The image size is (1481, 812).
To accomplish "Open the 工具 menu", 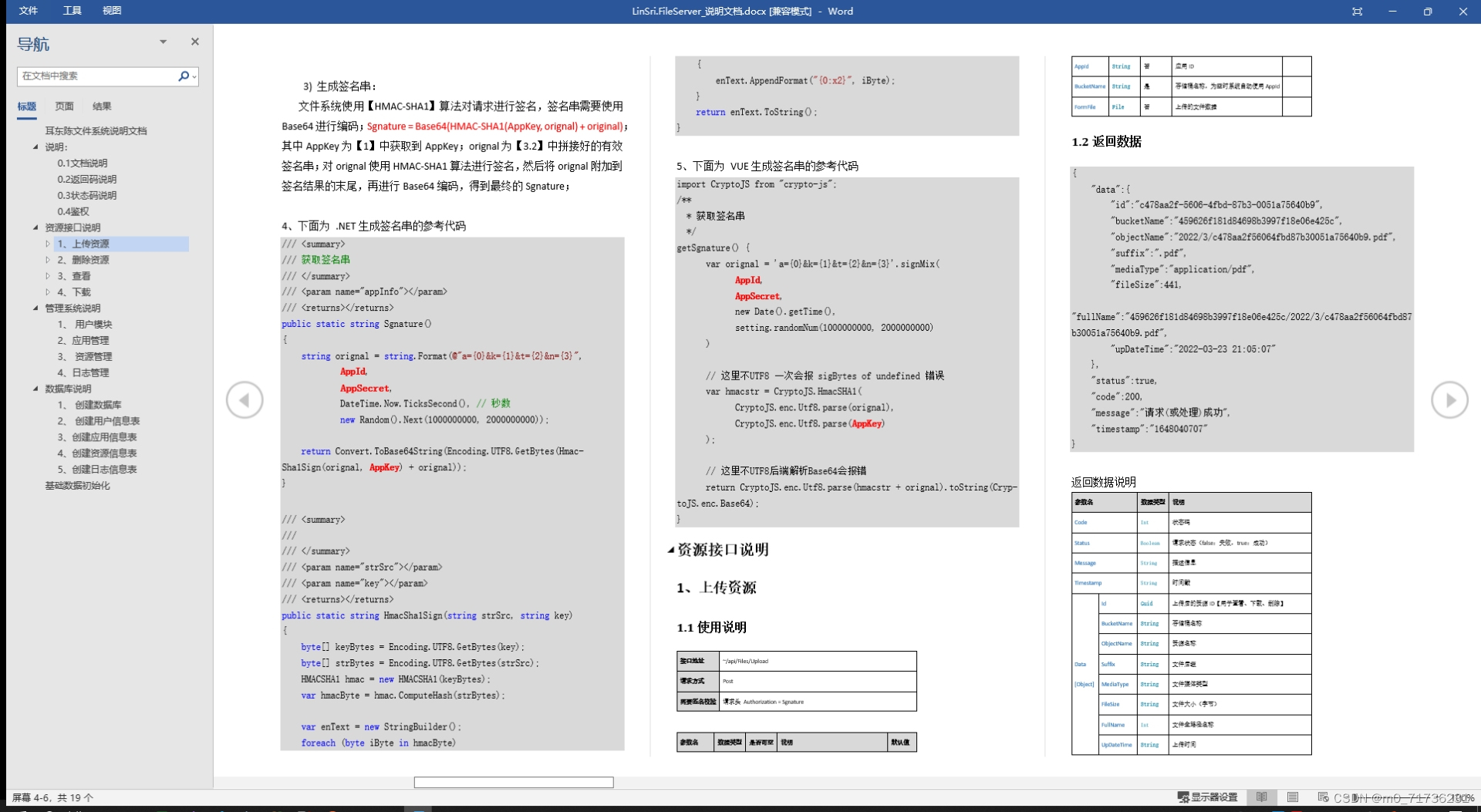I will (72, 11).
